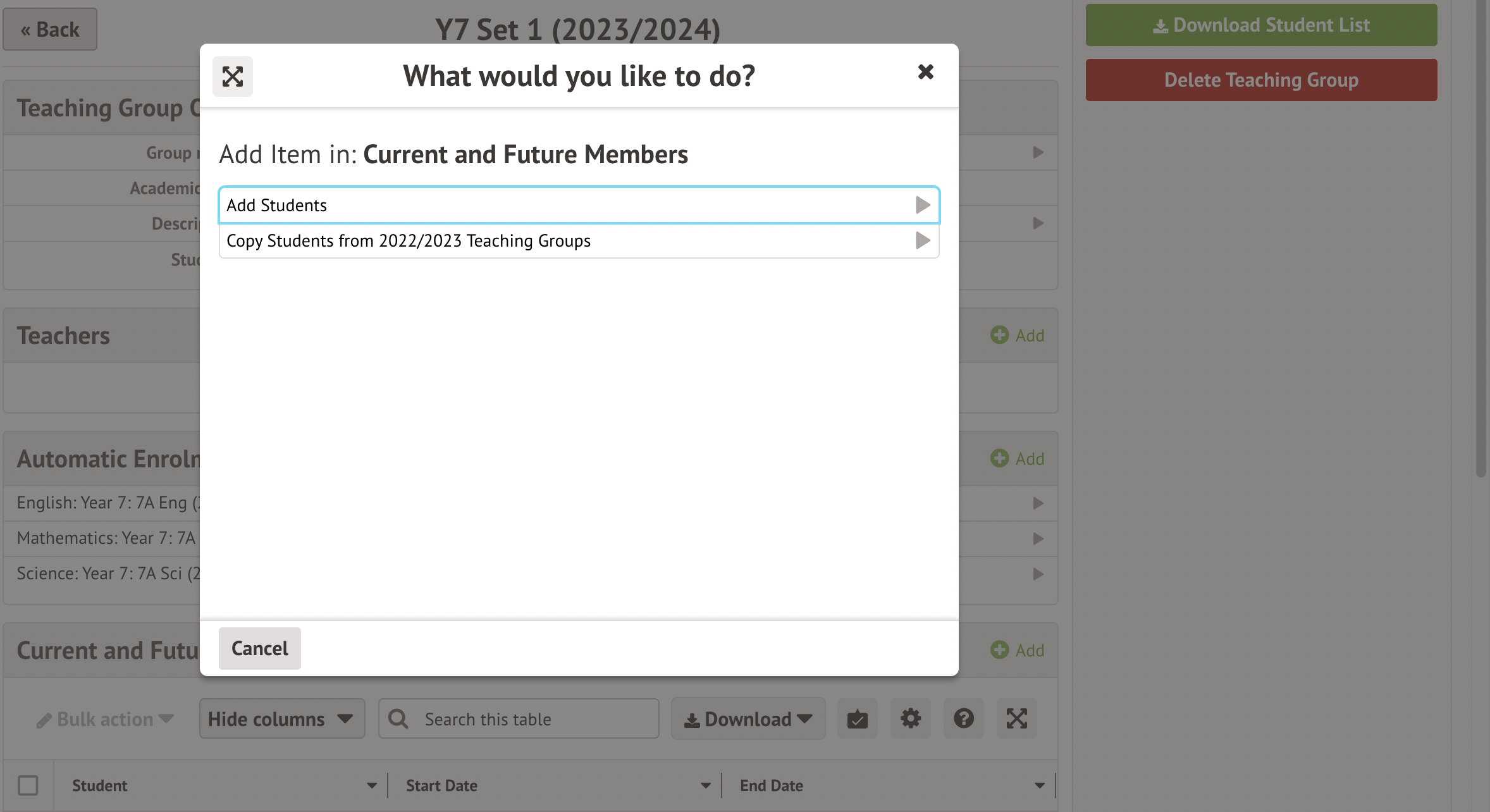This screenshot has height=812, width=1490.
Task: Choose Copy Students from 2022/2023 Teaching Groups
Action: 578,241
